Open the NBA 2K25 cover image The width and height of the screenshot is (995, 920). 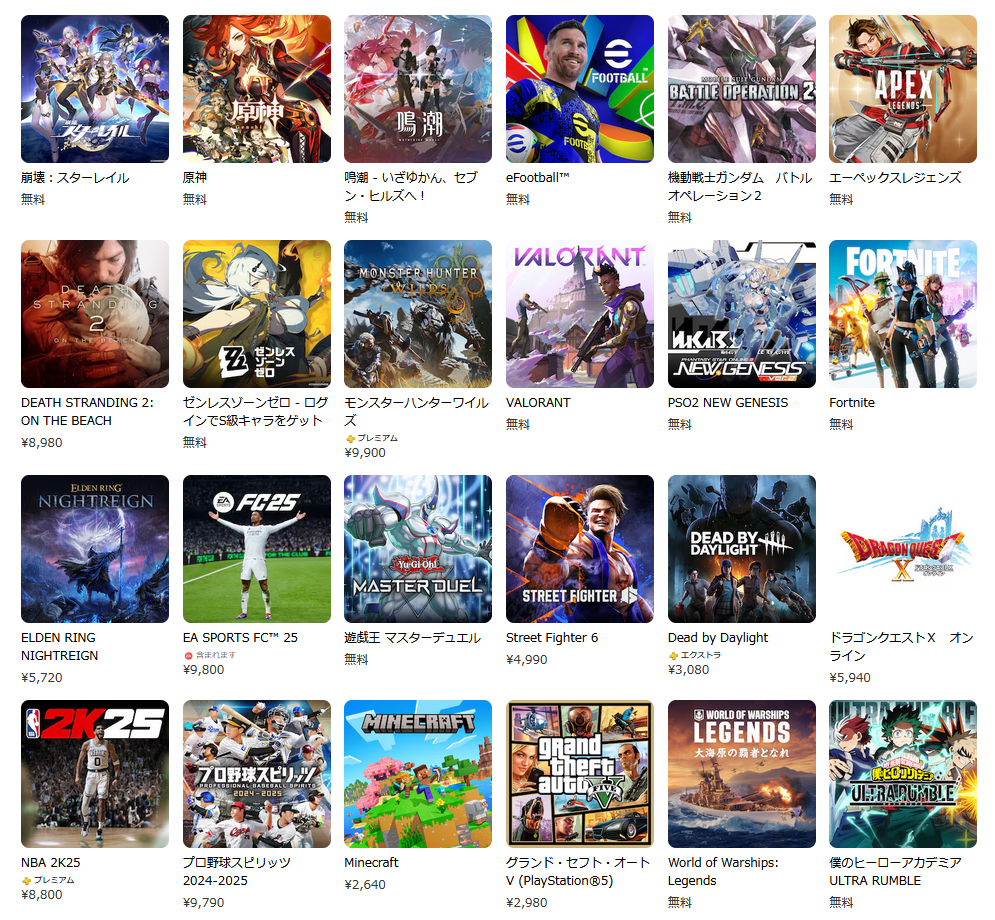(95, 774)
